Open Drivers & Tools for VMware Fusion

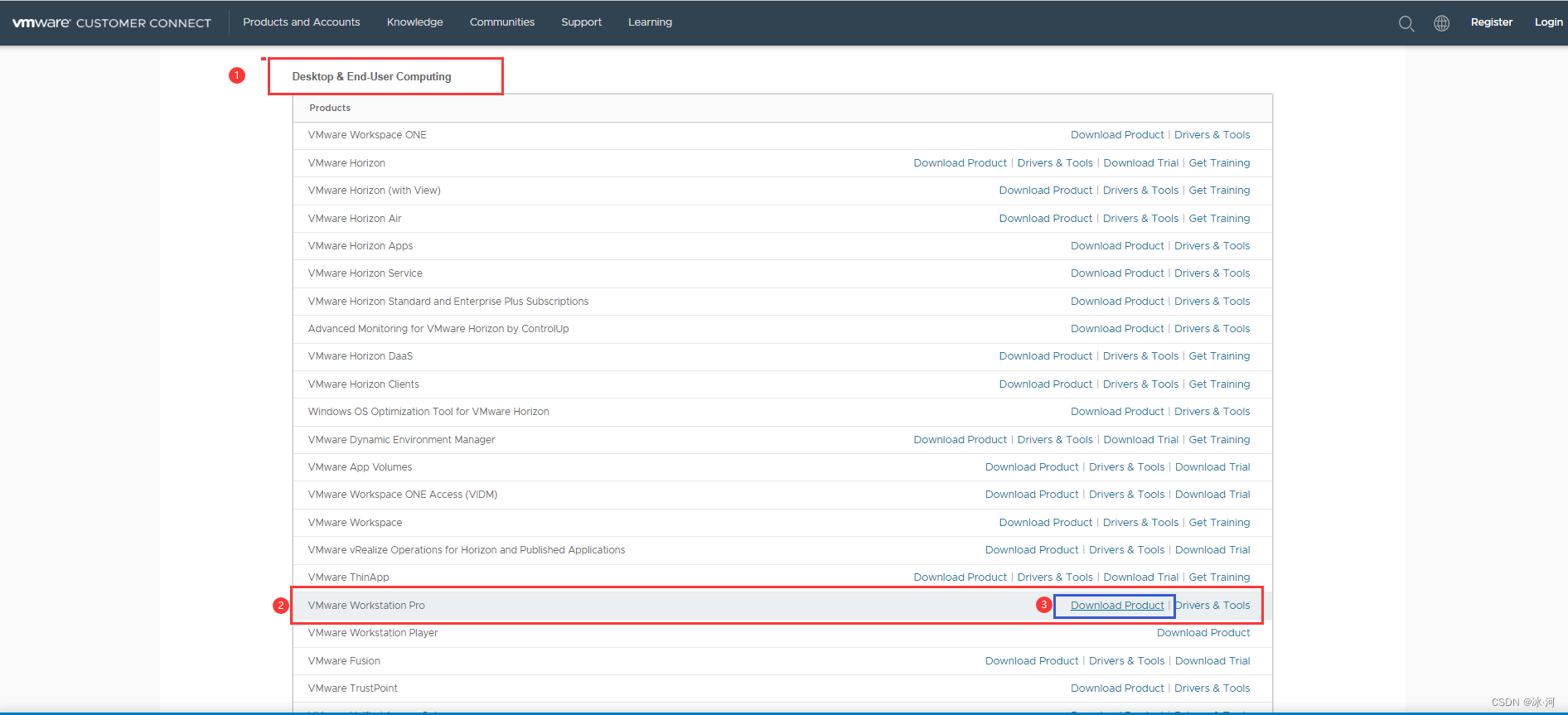click(1127, 661)
